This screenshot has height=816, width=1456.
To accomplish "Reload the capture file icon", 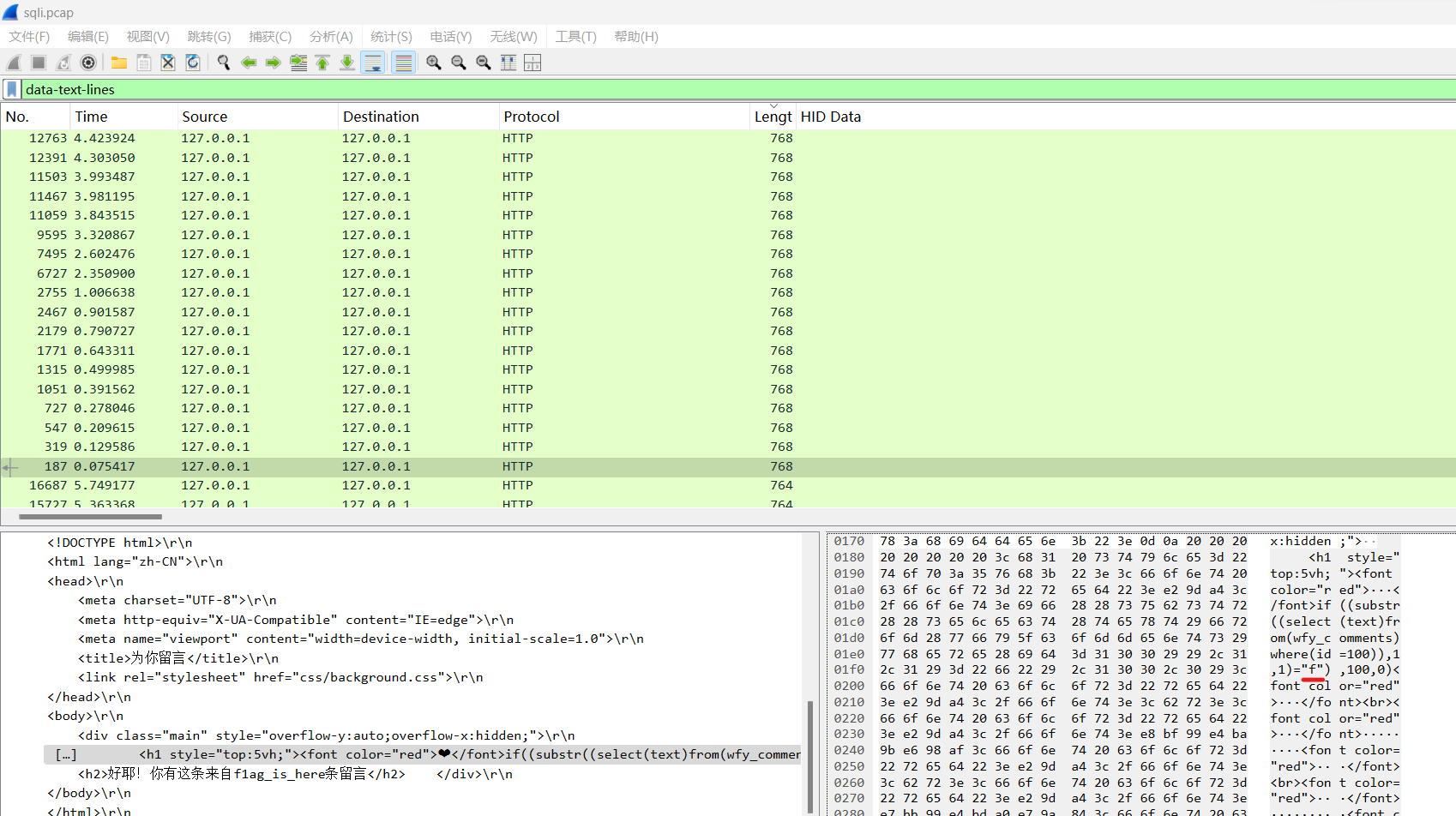I will (193, 63).
